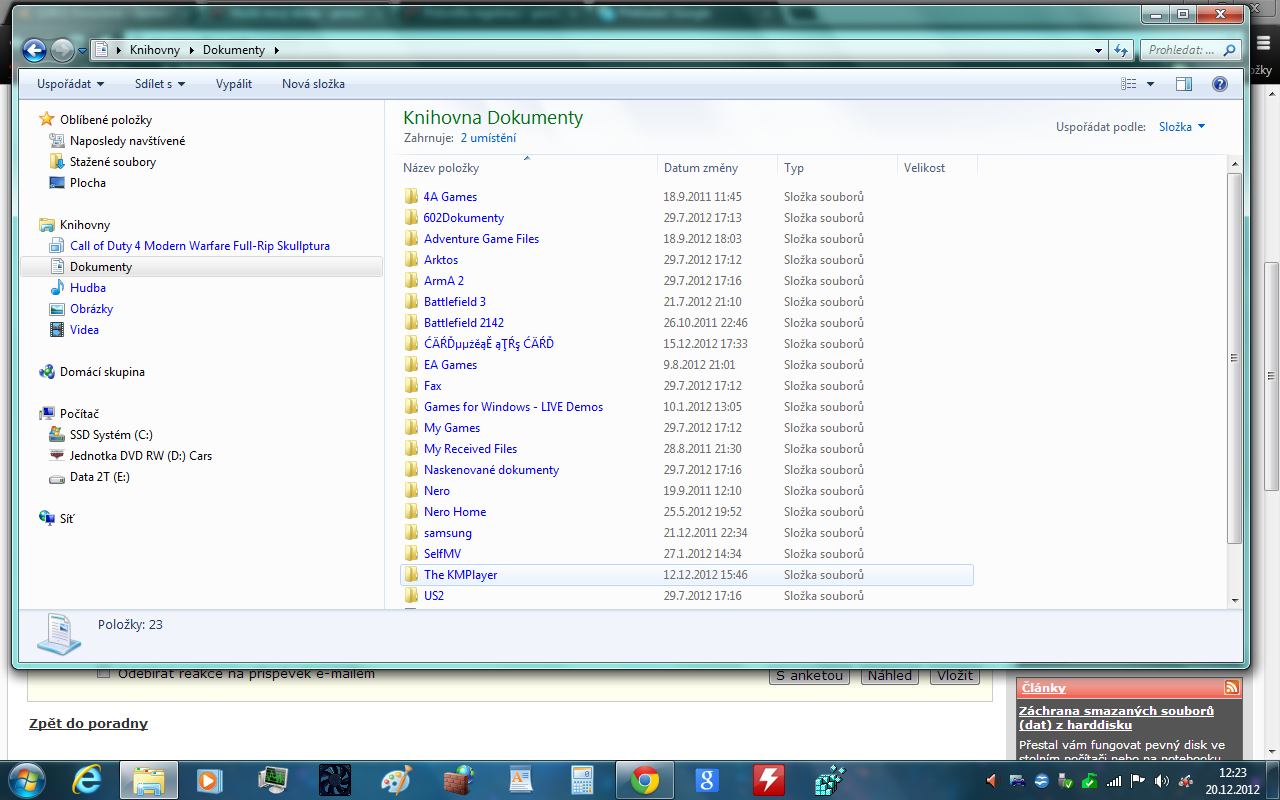Open the '2 umístění' library locations link
This screenshot has height=800, width=1280.
coord(488,138)
